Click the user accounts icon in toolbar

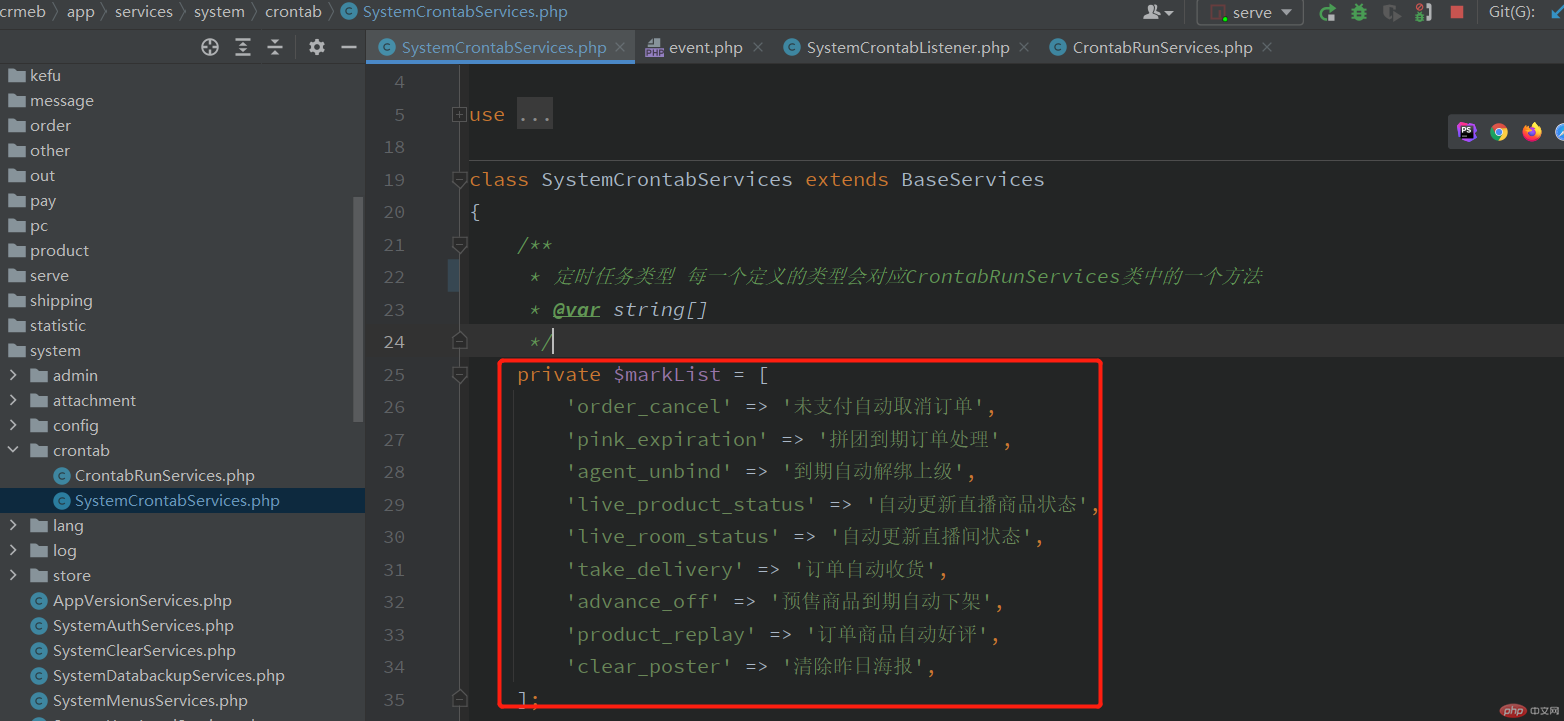point(1159,12)
